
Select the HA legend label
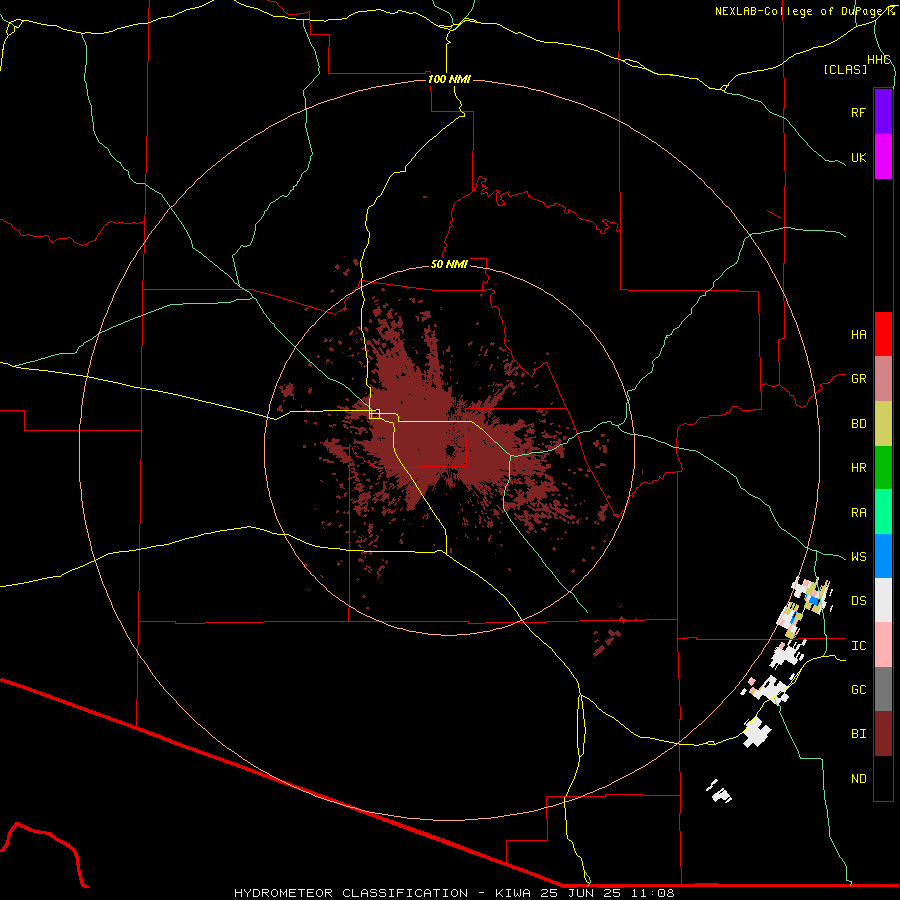tap(858, 335)
